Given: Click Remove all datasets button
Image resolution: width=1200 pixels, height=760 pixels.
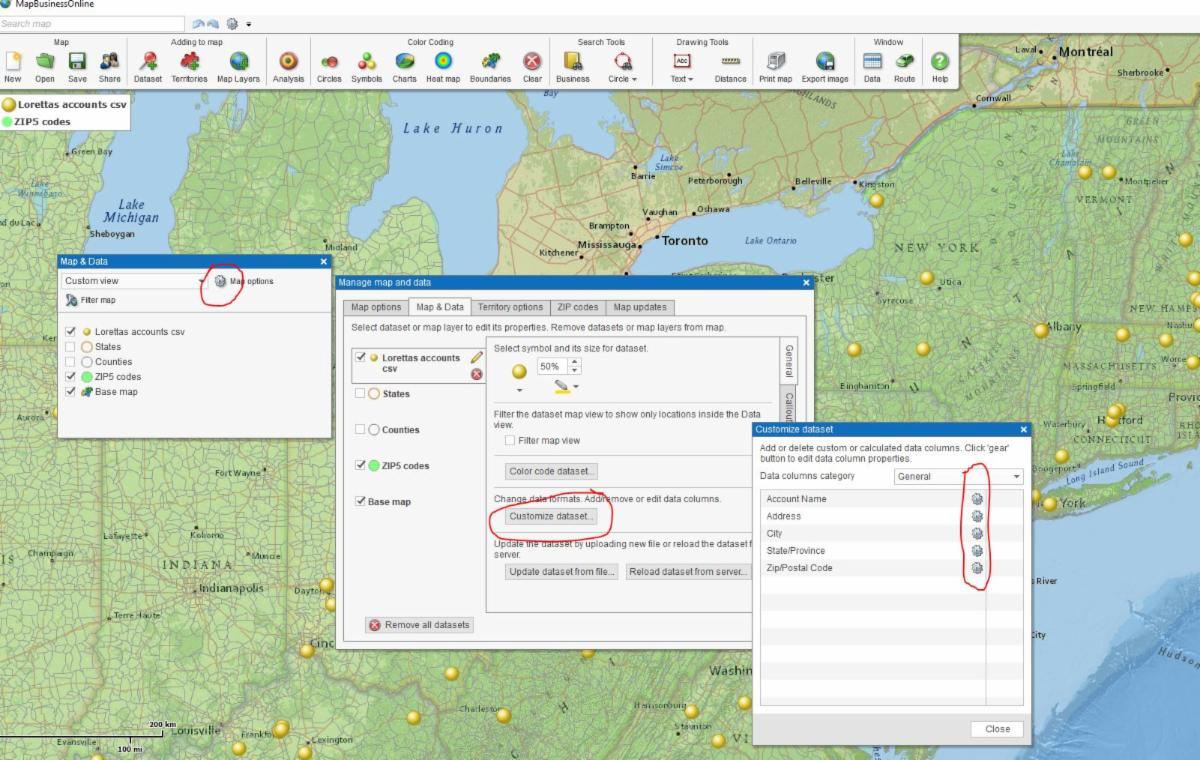Looking at the screenshot, I should tap(419, 625).
